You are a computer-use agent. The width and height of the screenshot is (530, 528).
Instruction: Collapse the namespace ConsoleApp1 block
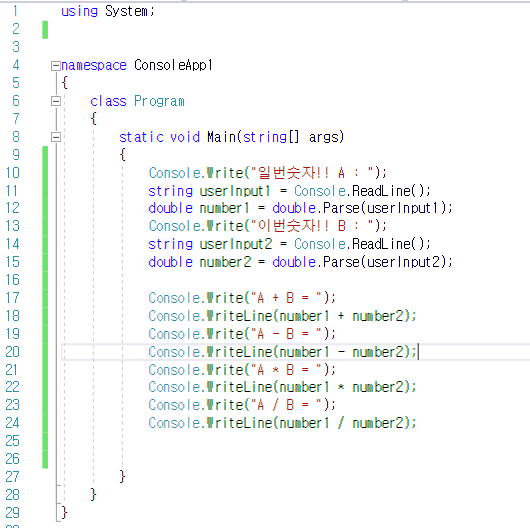click(x=56, y=66)
